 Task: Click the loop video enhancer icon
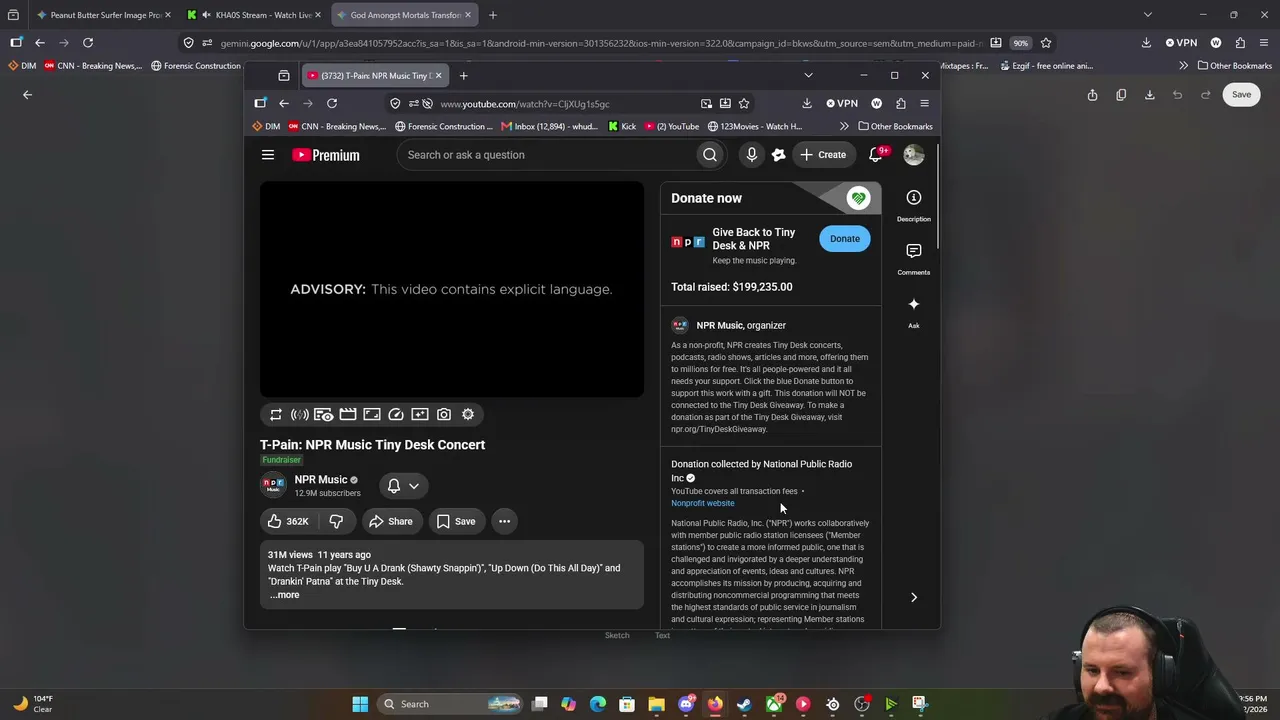(x=276, y=414)
